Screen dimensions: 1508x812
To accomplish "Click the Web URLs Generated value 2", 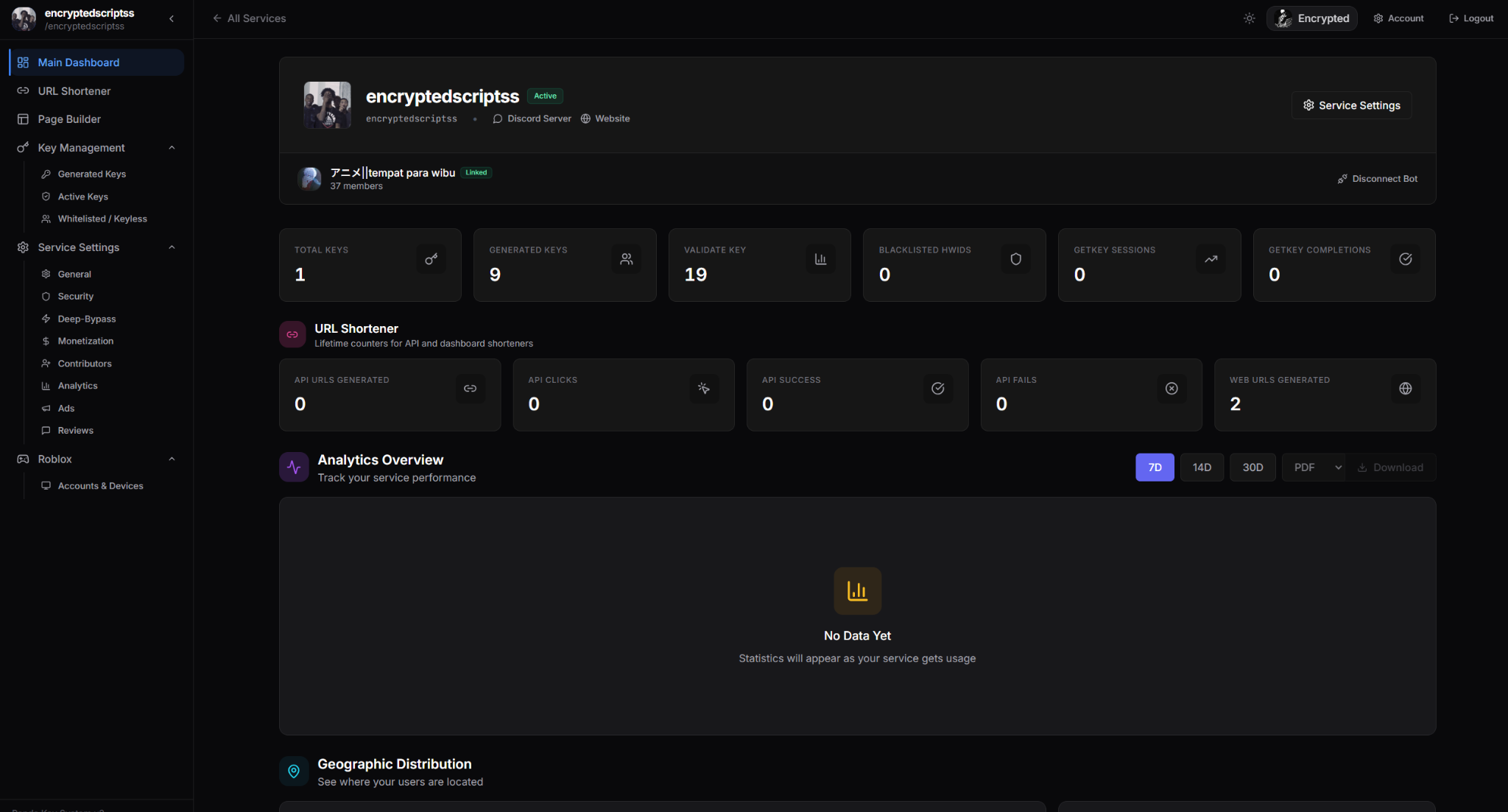I will [x=1236, y=404].
